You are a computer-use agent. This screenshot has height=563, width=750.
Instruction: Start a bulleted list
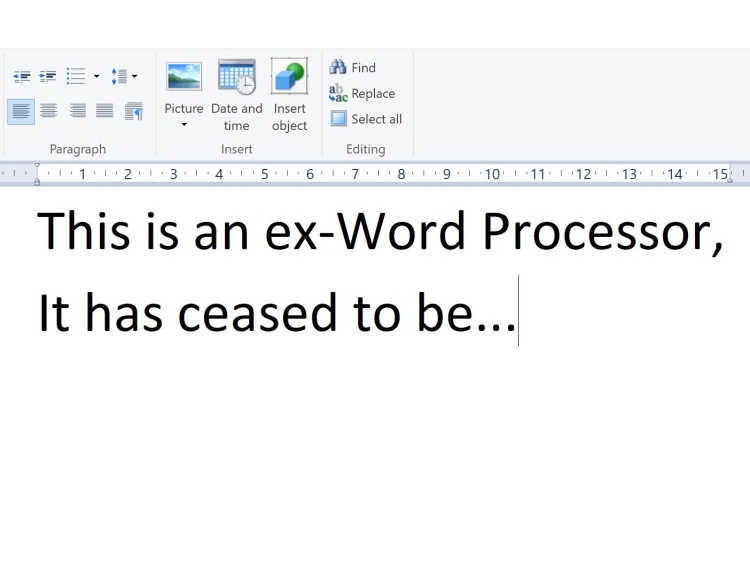tap(75, 76)
